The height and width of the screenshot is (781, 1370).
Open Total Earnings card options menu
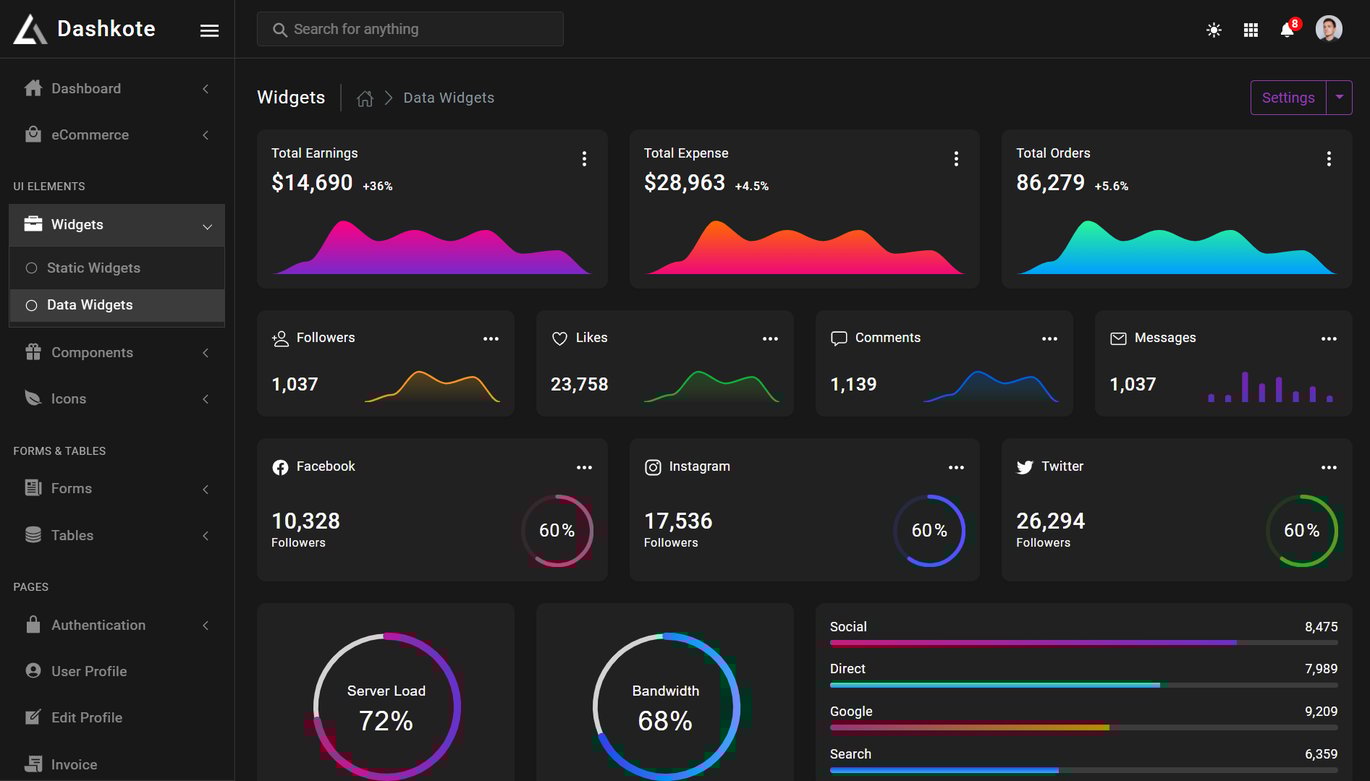[x=584, y=158]
